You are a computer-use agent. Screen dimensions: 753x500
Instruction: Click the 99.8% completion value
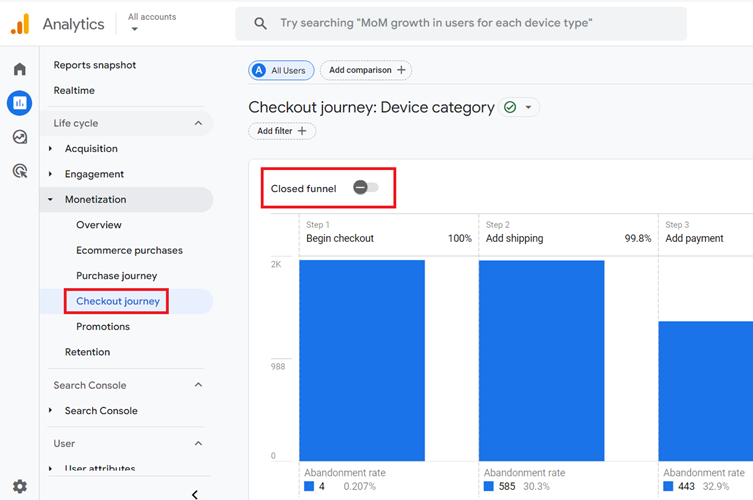[x=638, y=238]
